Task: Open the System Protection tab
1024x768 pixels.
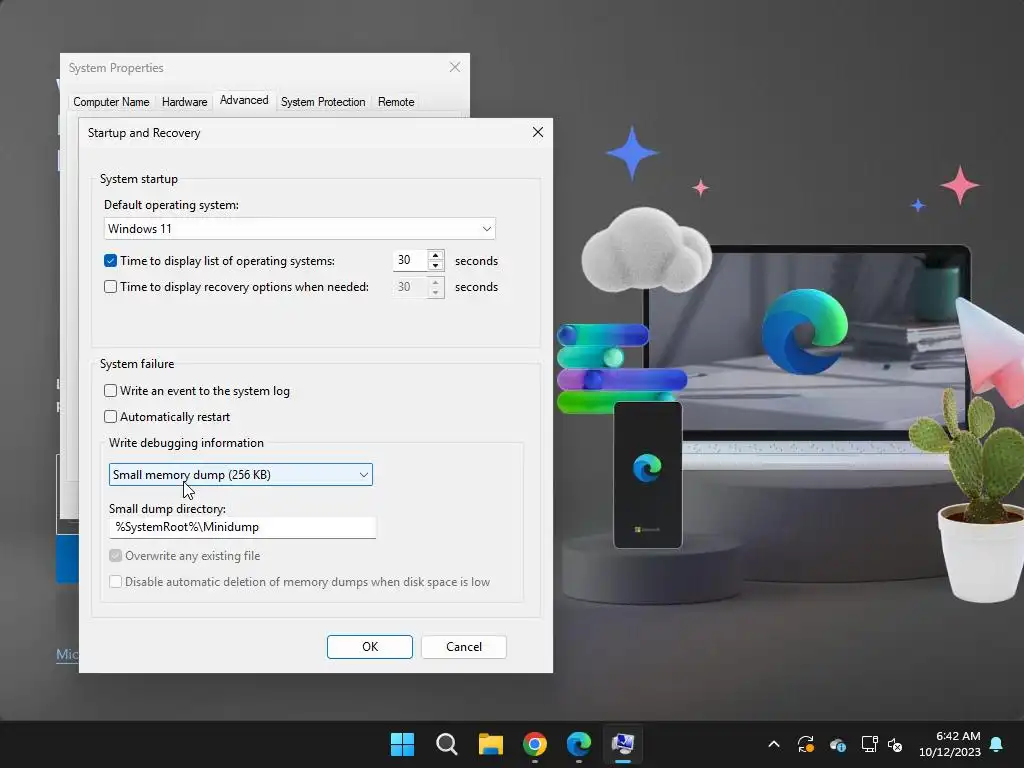Action: pyautogui.click(x=323, y=102)
